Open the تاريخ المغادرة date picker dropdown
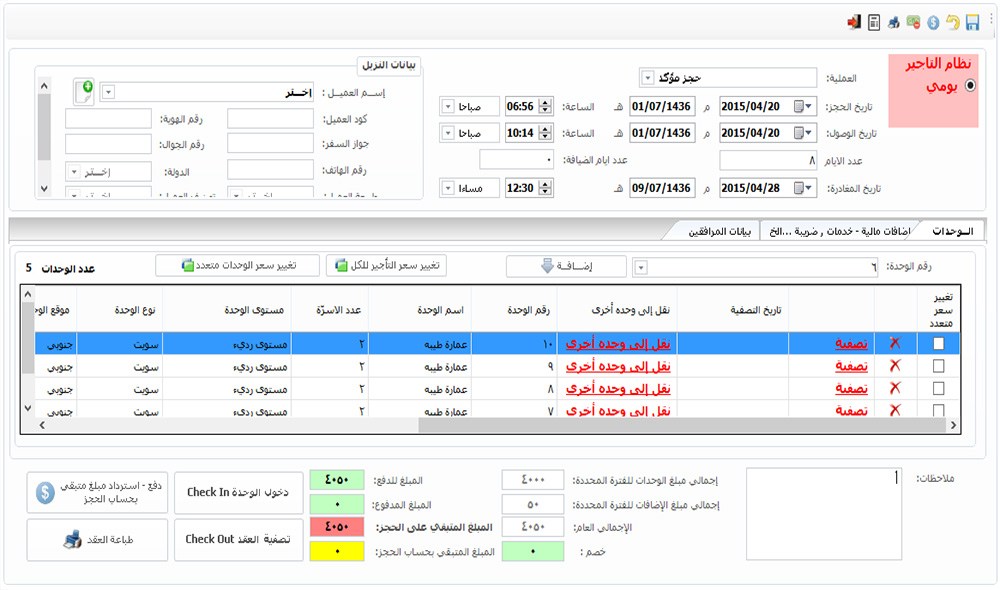 point(806,188)
